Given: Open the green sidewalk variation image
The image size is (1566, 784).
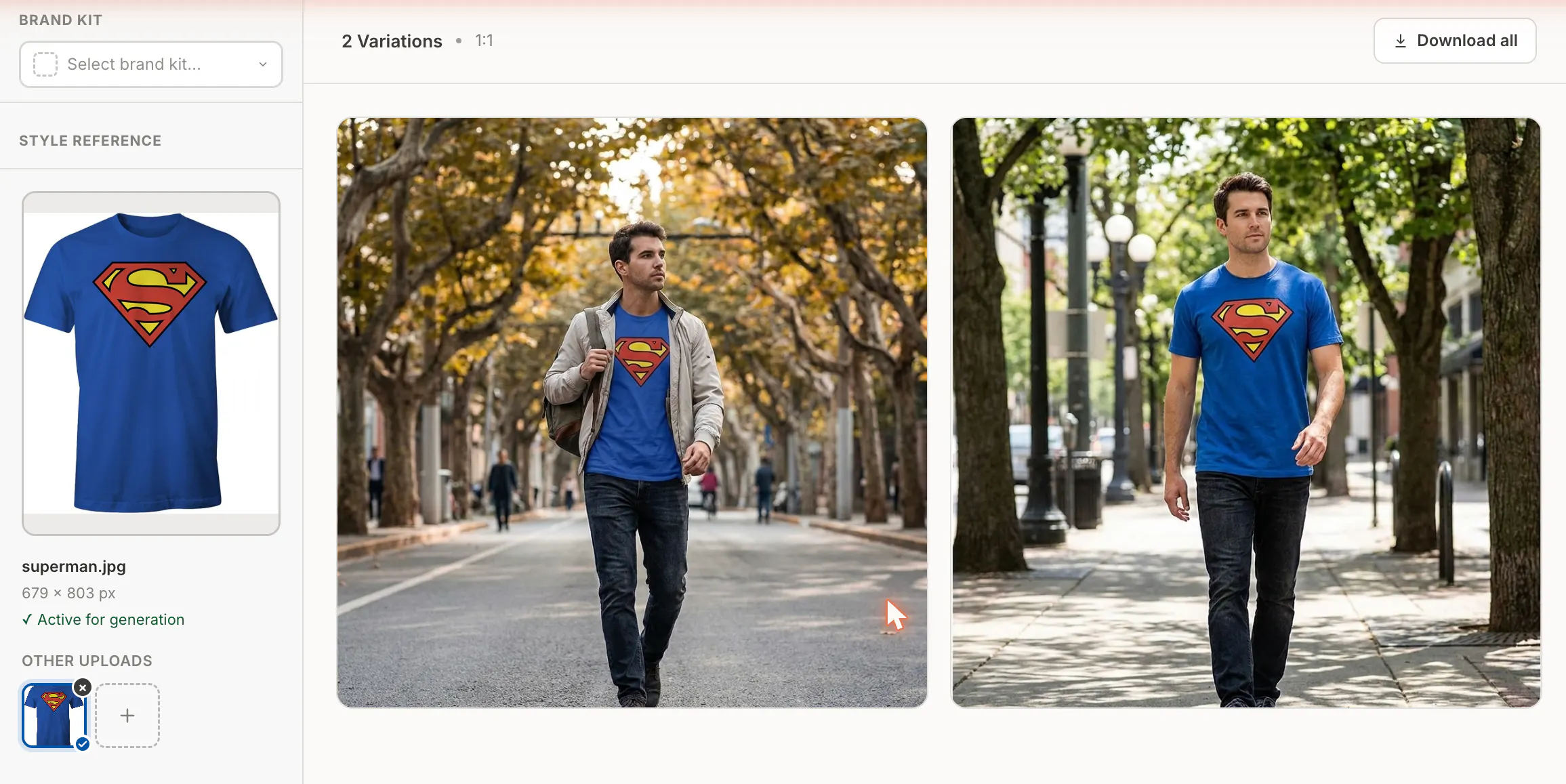Looking at the screenshot, I should pyautogui.click(x=1246, y=413).
